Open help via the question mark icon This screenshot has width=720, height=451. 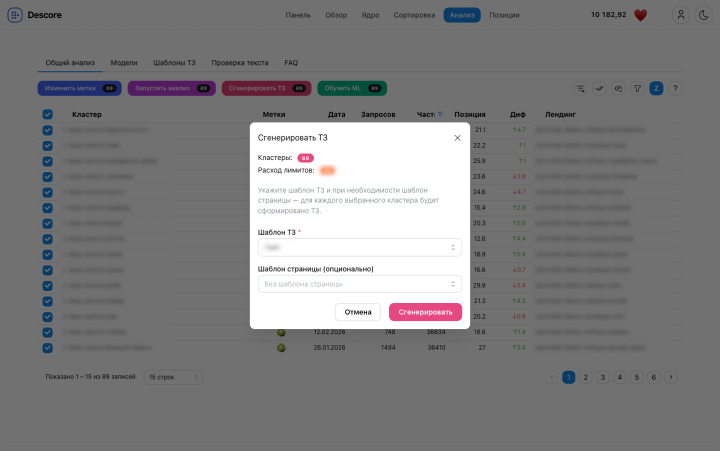(675, 88)
